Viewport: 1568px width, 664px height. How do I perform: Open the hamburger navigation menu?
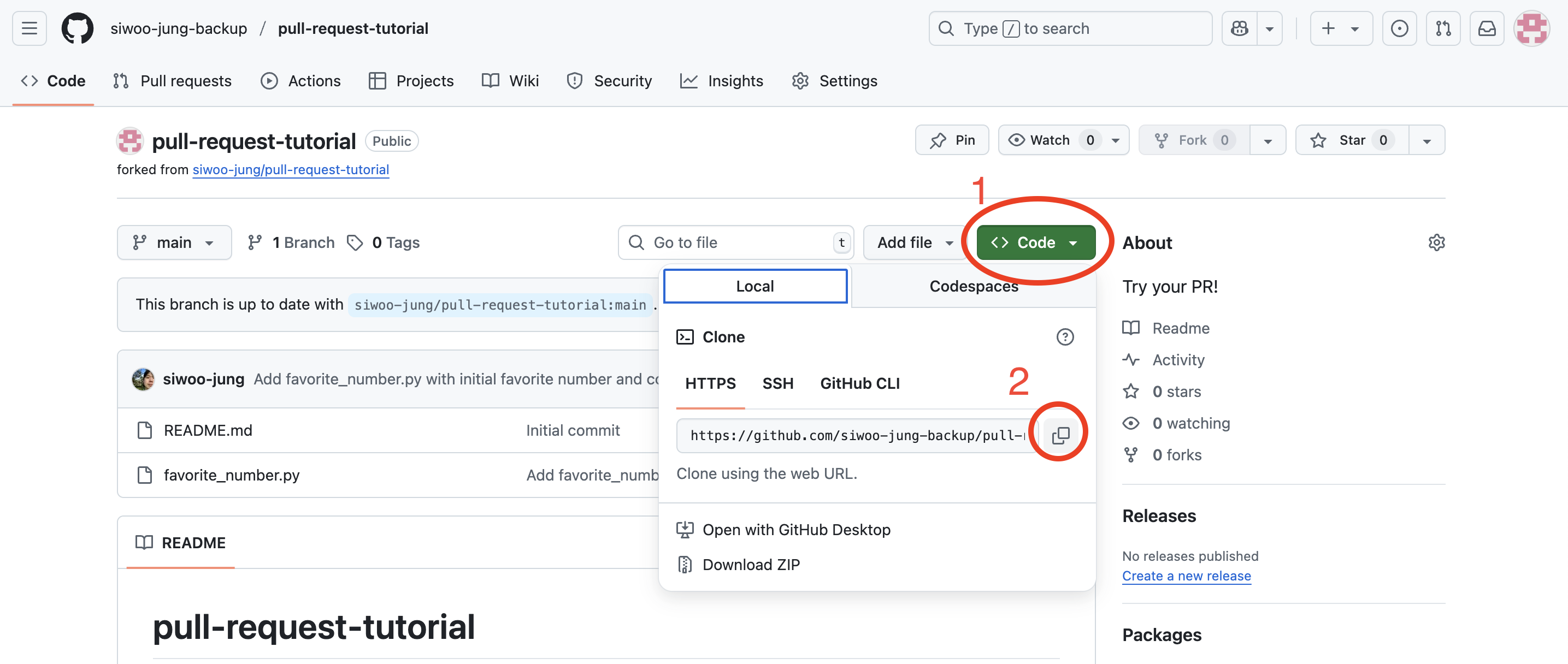click(x=29, y=28)
